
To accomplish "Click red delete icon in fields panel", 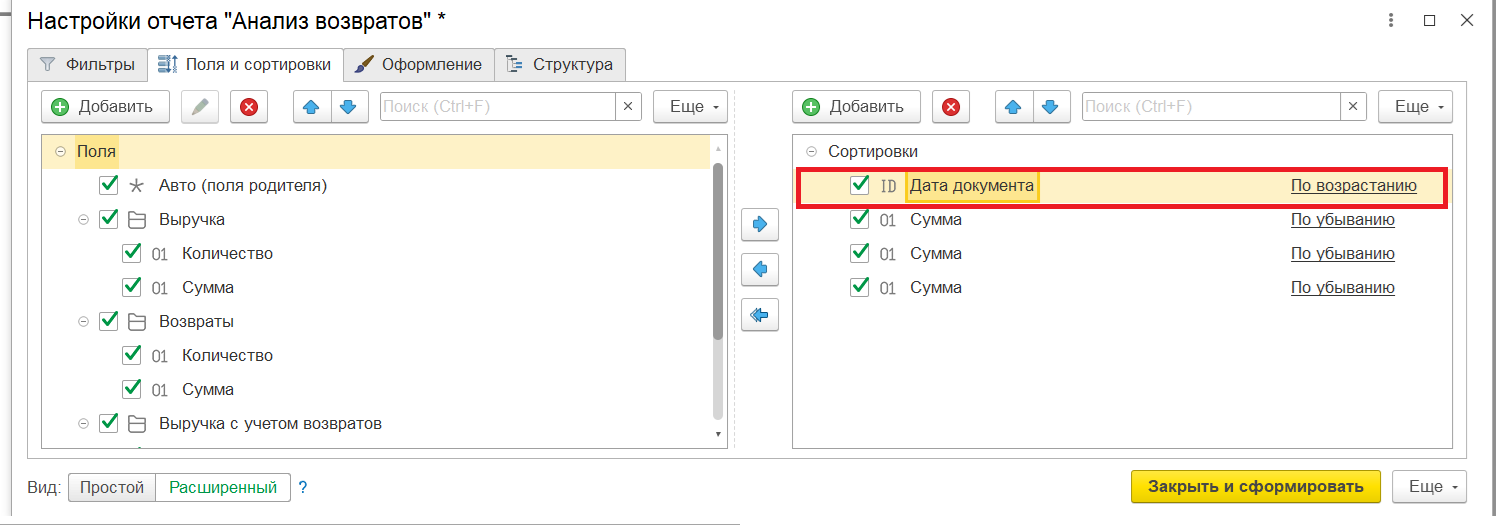I will pos(249,107).
